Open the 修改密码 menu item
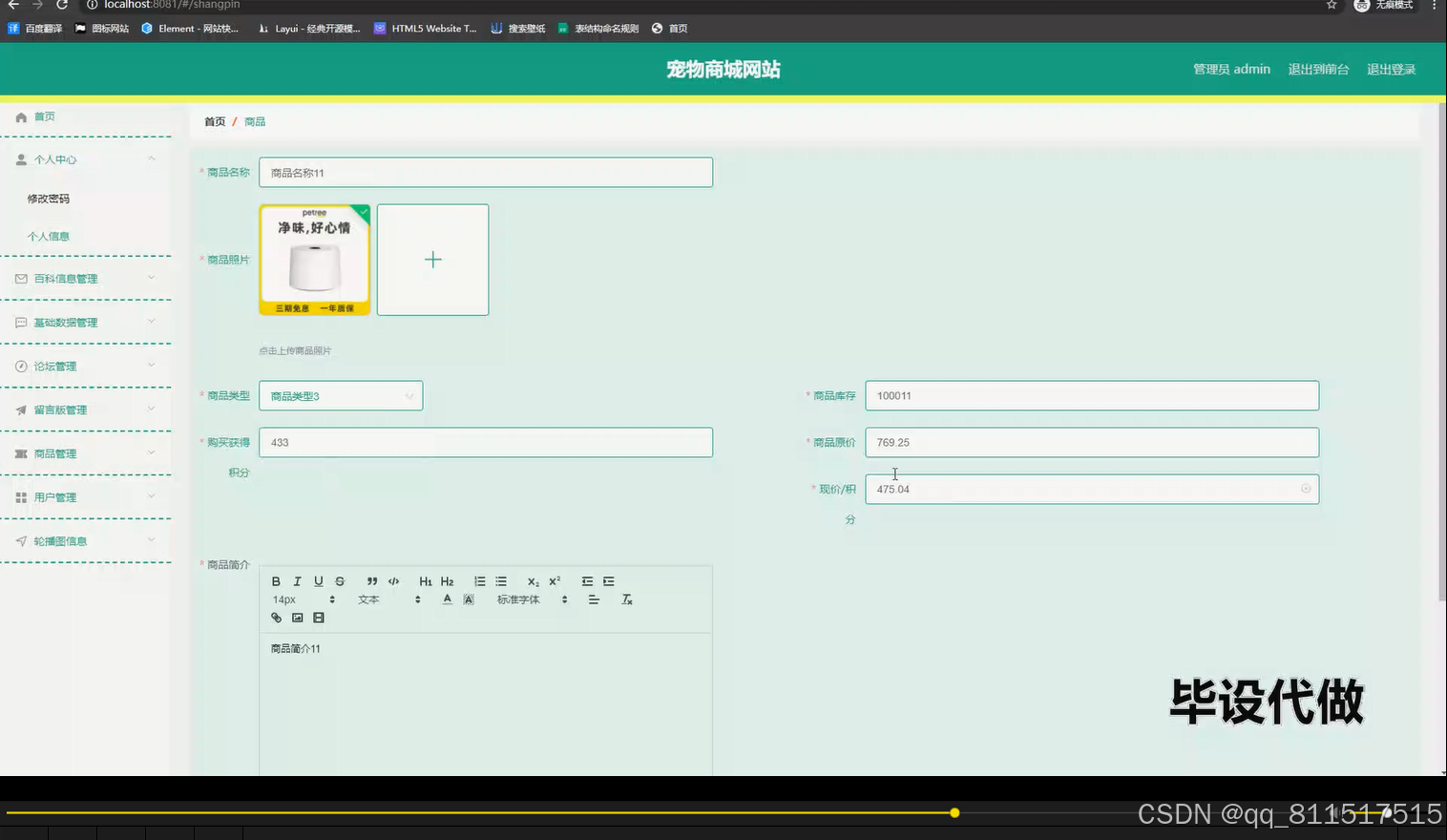Viewport: 1447px width, 840px height. click(49, 199)
